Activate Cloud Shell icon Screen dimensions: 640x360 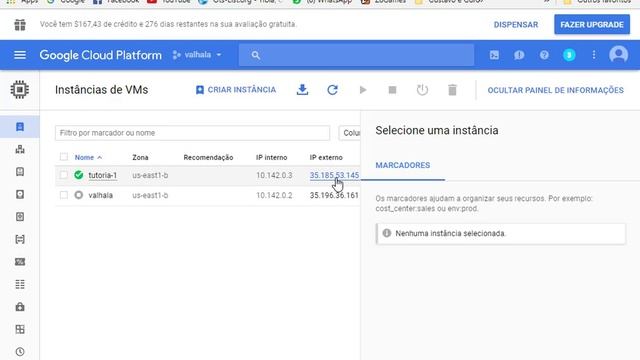click(x=494, y=55)
